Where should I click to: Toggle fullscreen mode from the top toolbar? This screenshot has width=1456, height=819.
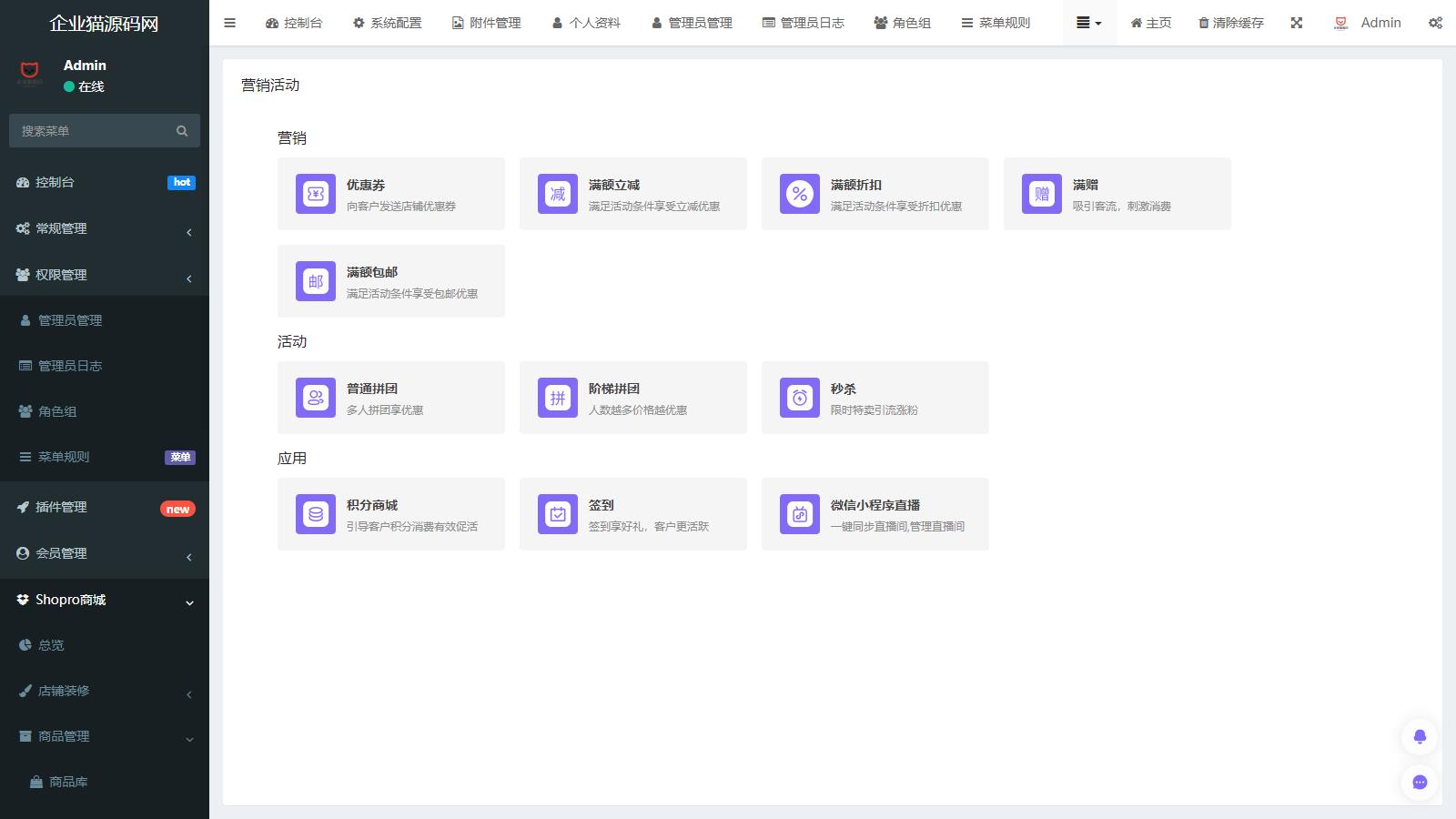pos(1296,23)
